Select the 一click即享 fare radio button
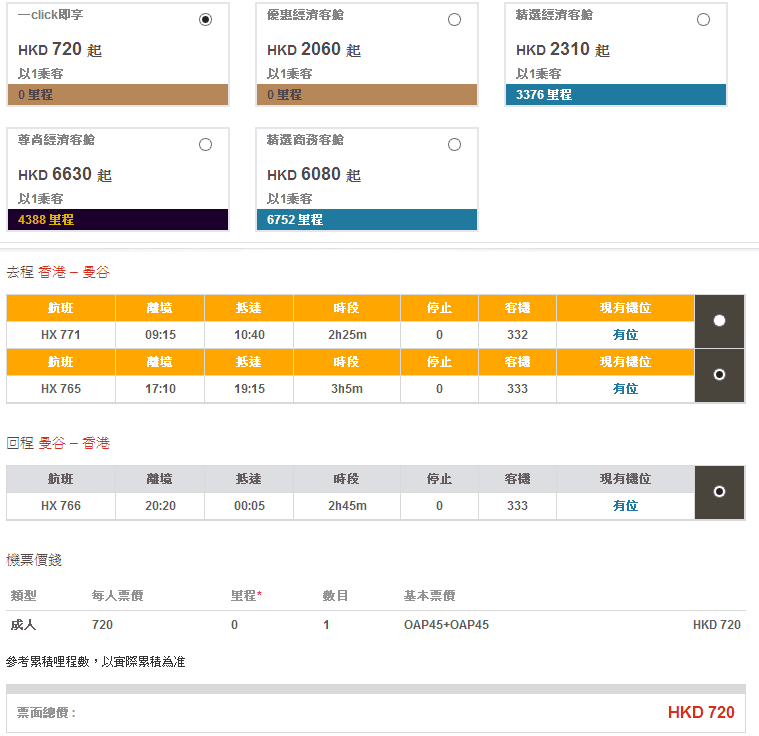Screen dimensions: 759x736 pos(205,20)
